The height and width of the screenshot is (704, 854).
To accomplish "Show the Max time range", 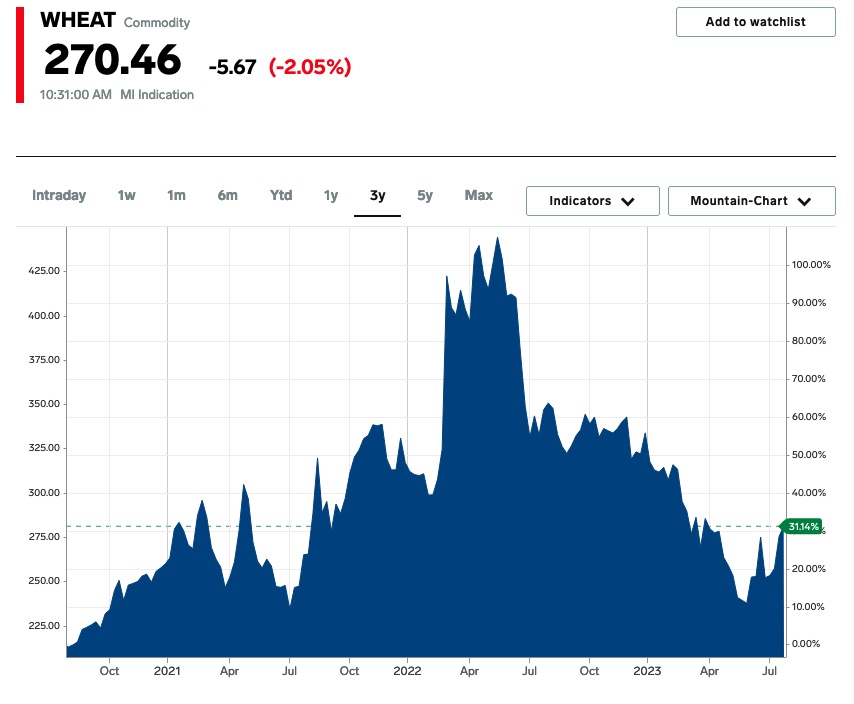I will point(479,195).
